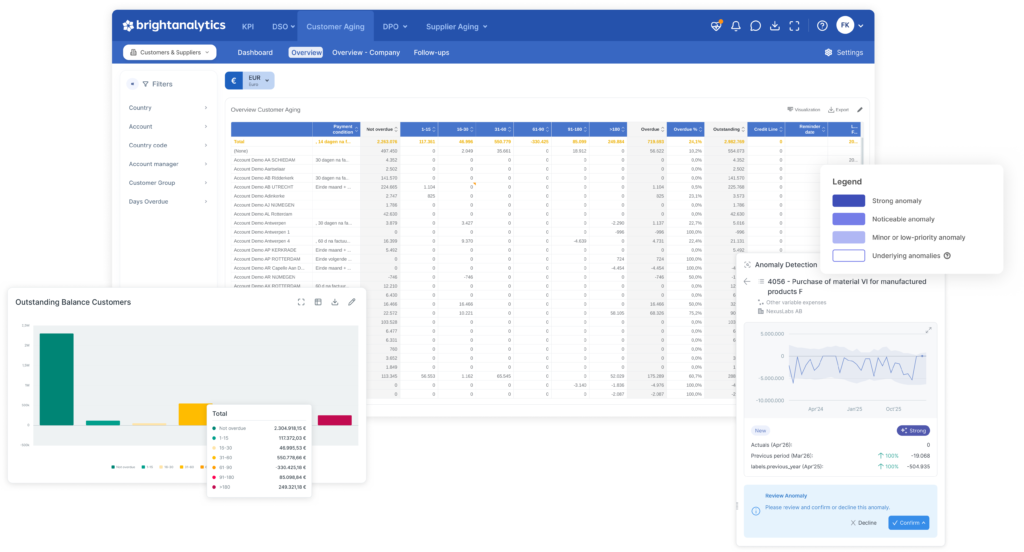Collapse the Filters panel arrow

coord(133,84)
